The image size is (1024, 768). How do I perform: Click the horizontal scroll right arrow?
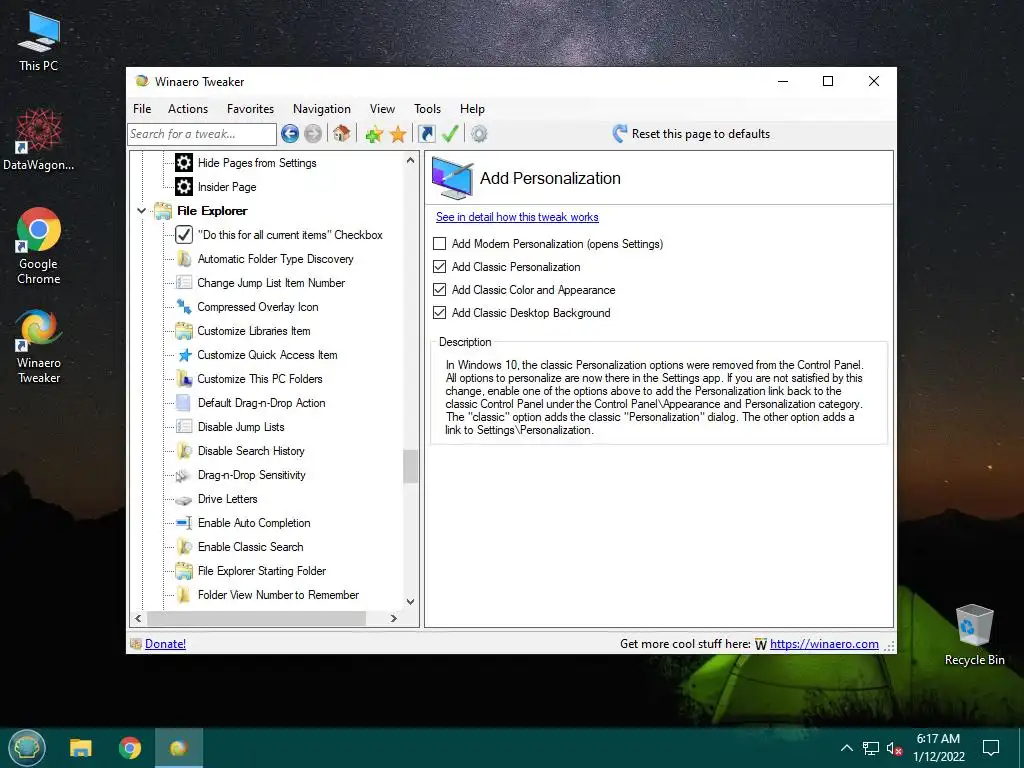point(393,618)
